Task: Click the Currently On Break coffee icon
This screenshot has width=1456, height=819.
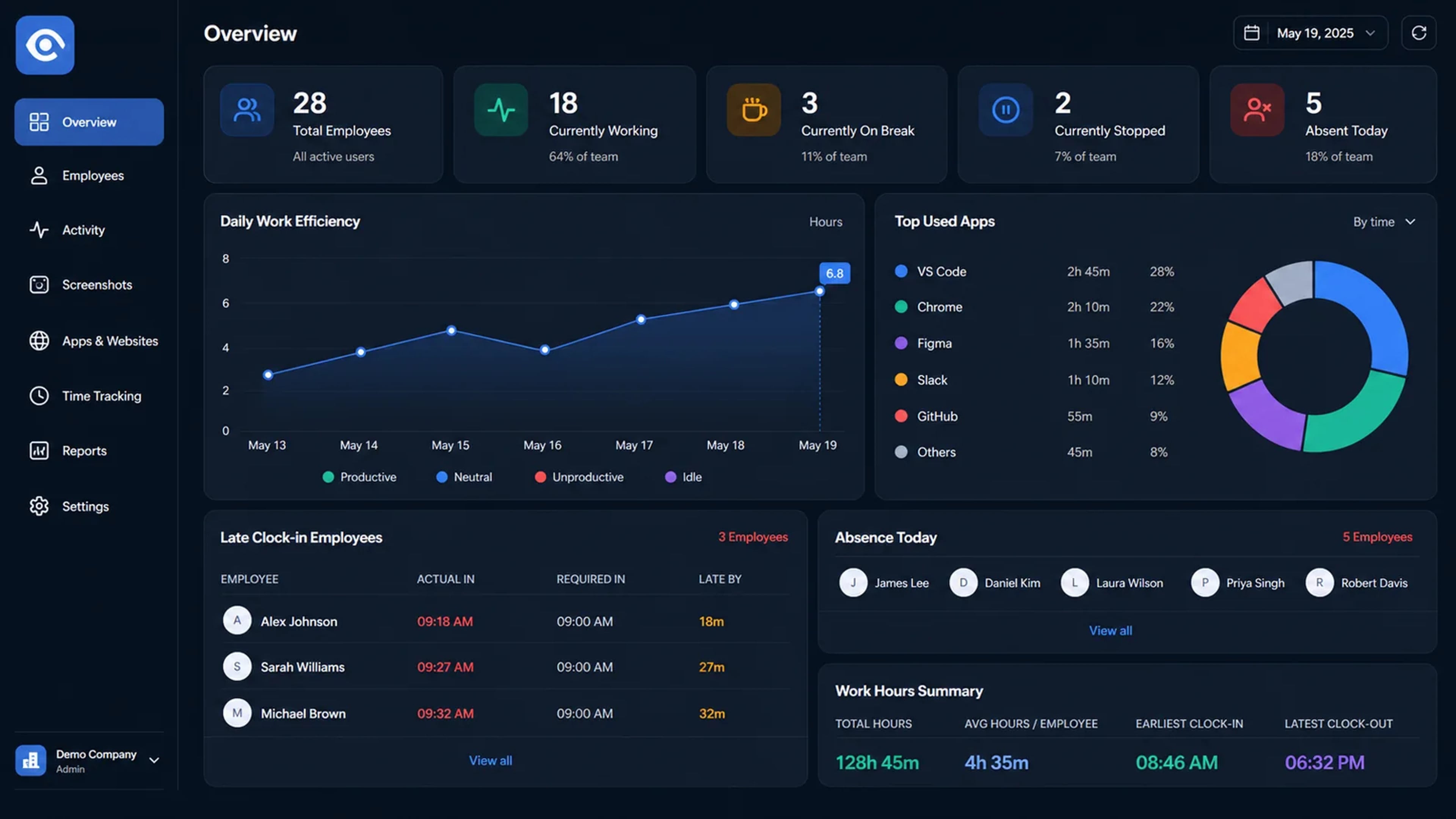Action: (x=753, y=110)
